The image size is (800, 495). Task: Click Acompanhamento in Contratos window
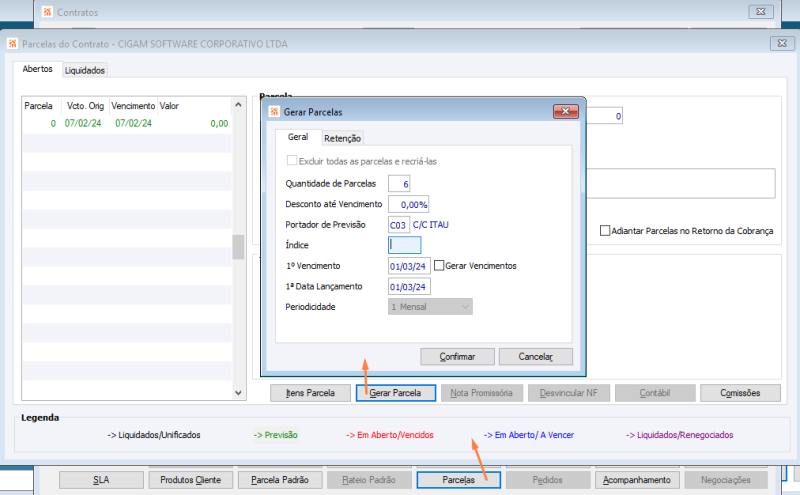click(x=637, y=480)
